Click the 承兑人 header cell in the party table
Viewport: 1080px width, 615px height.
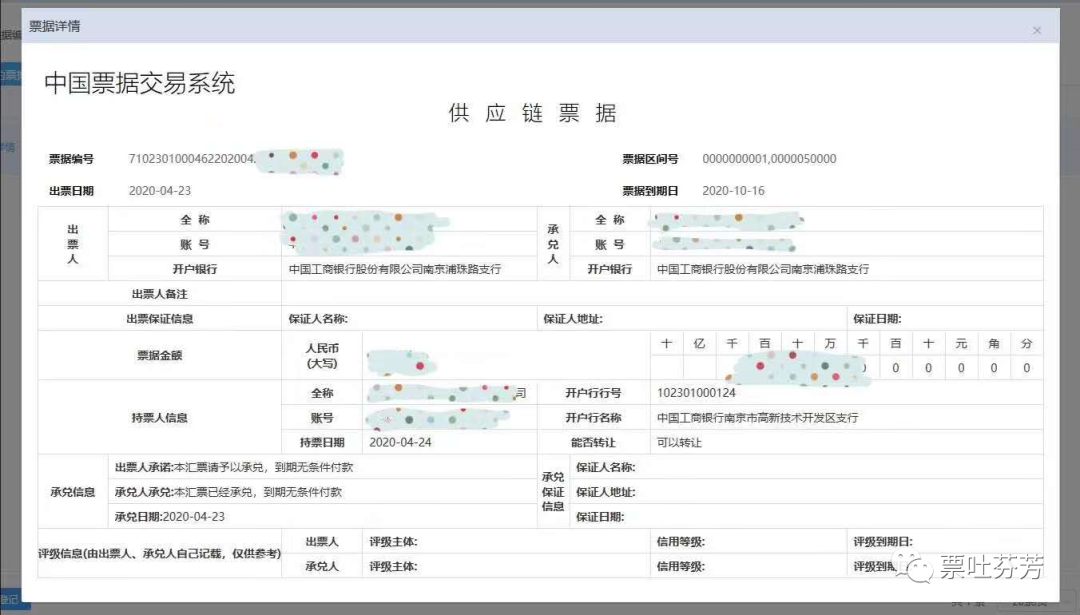(553, 244)
